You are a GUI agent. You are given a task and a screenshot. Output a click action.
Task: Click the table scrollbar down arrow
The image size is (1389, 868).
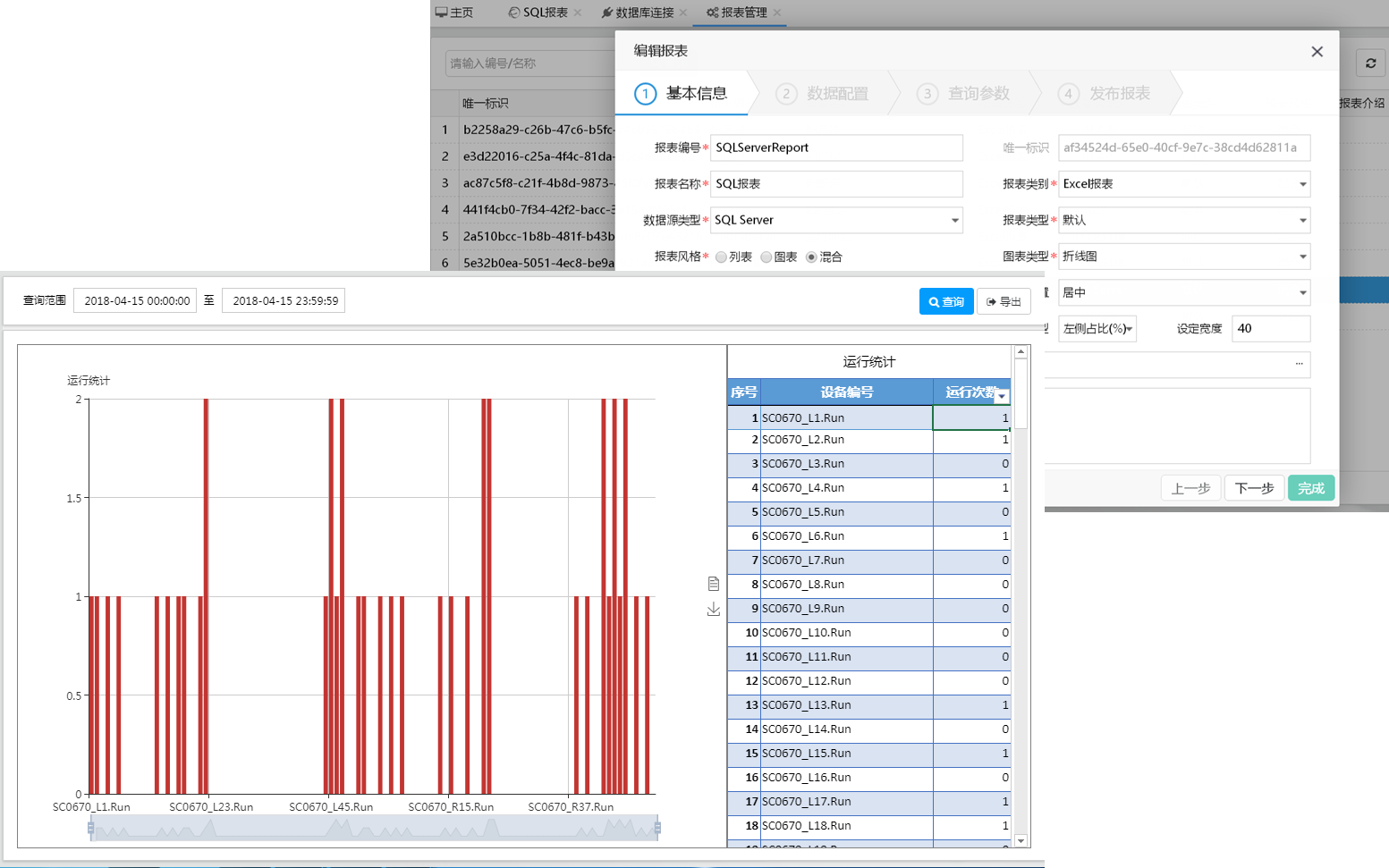pyautogui.click(x=1021, y=840)
